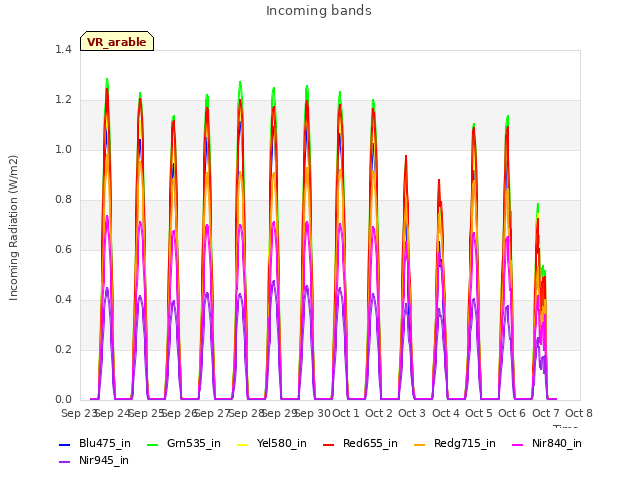This screenshot has height=480, width=640.
Task: Click the 1.0 y-axis tick label
Action: click(x=63, y=150)
